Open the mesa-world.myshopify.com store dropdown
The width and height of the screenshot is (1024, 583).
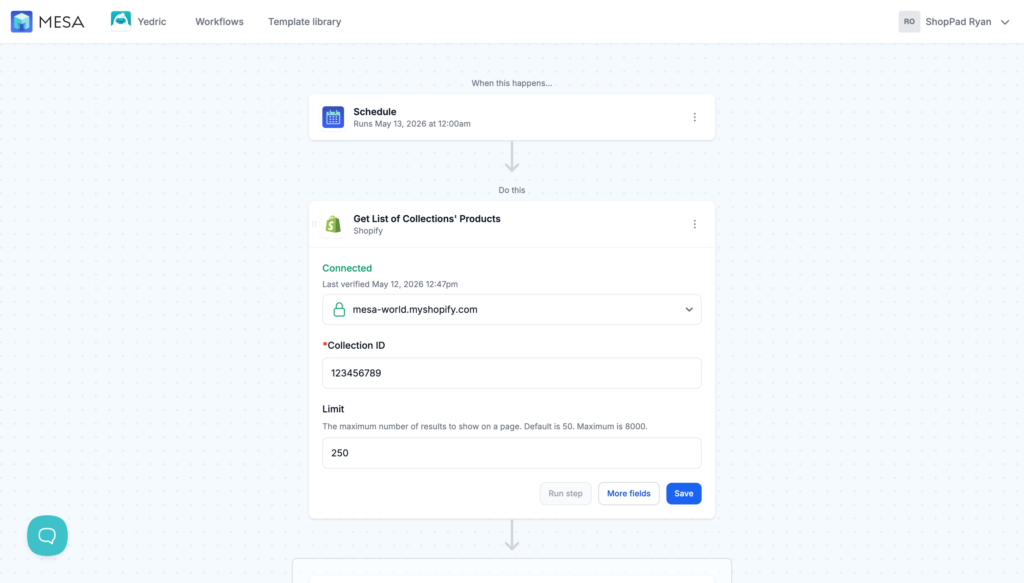pos(512,309)
